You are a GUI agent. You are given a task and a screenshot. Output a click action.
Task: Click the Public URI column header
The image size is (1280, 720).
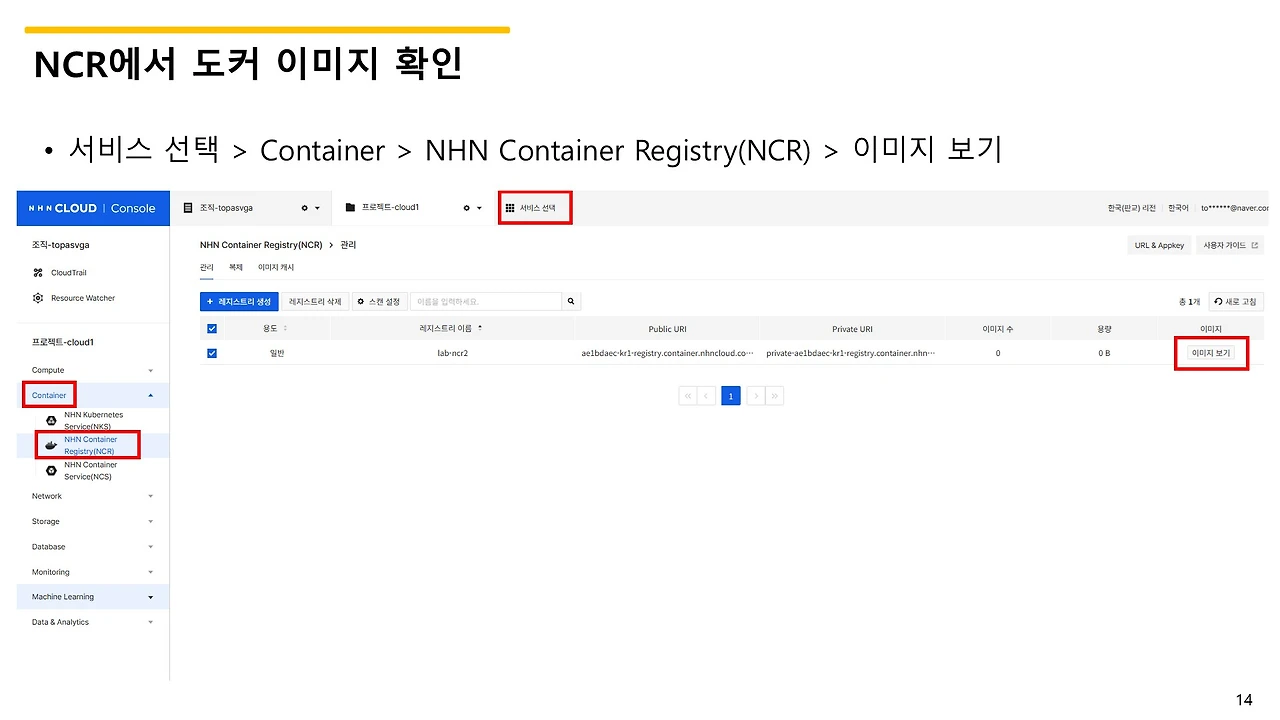(667, 328)
